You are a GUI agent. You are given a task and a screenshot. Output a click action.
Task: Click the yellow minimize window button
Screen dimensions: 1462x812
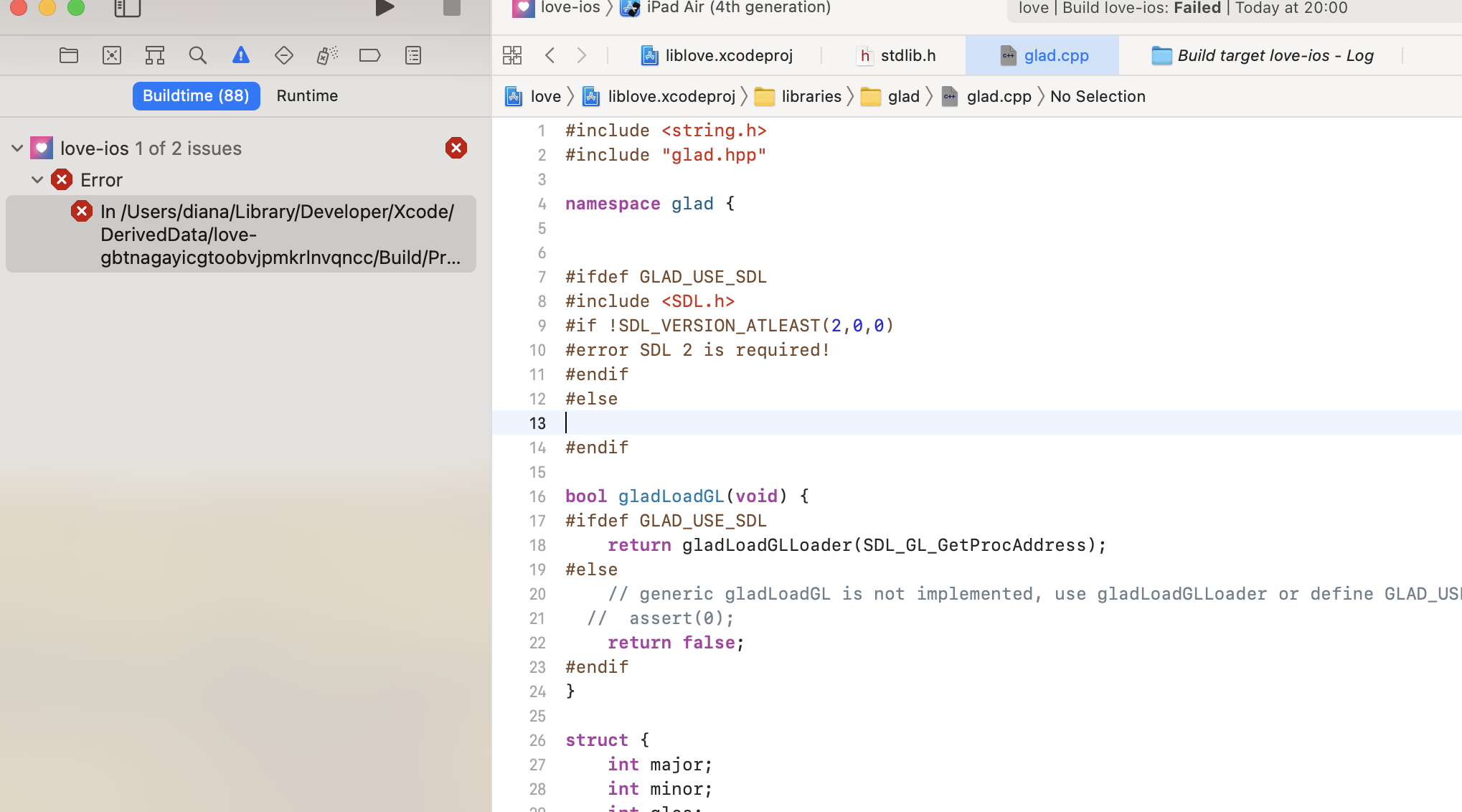tap(47, 6)
